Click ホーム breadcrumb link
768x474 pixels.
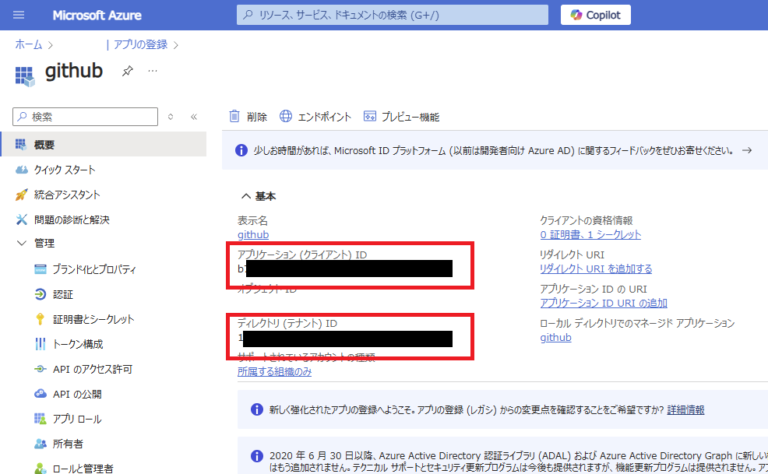27,44
